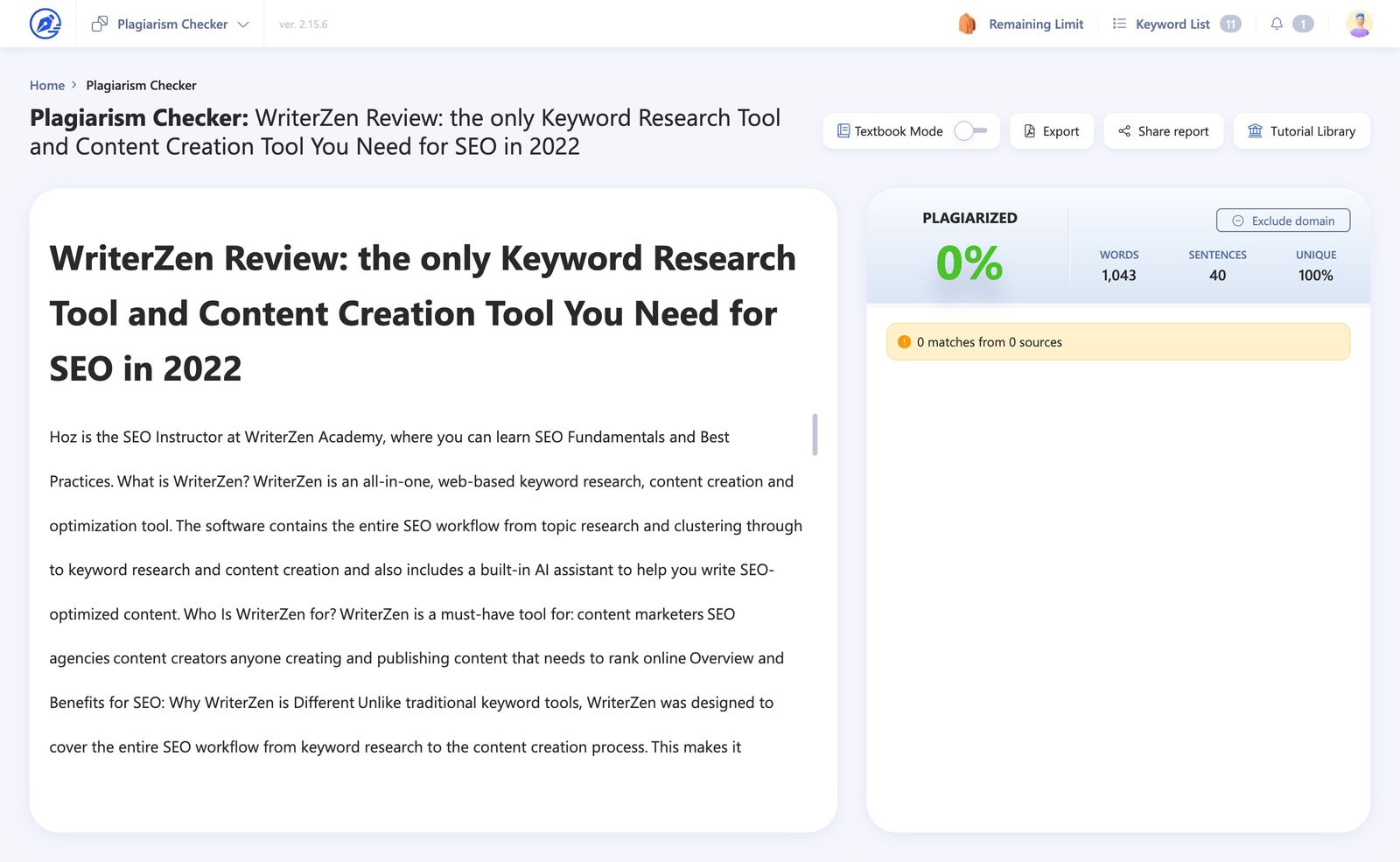
Task: Click the notification count badge
Action: pyautogui.click(x=1303, y=24)
